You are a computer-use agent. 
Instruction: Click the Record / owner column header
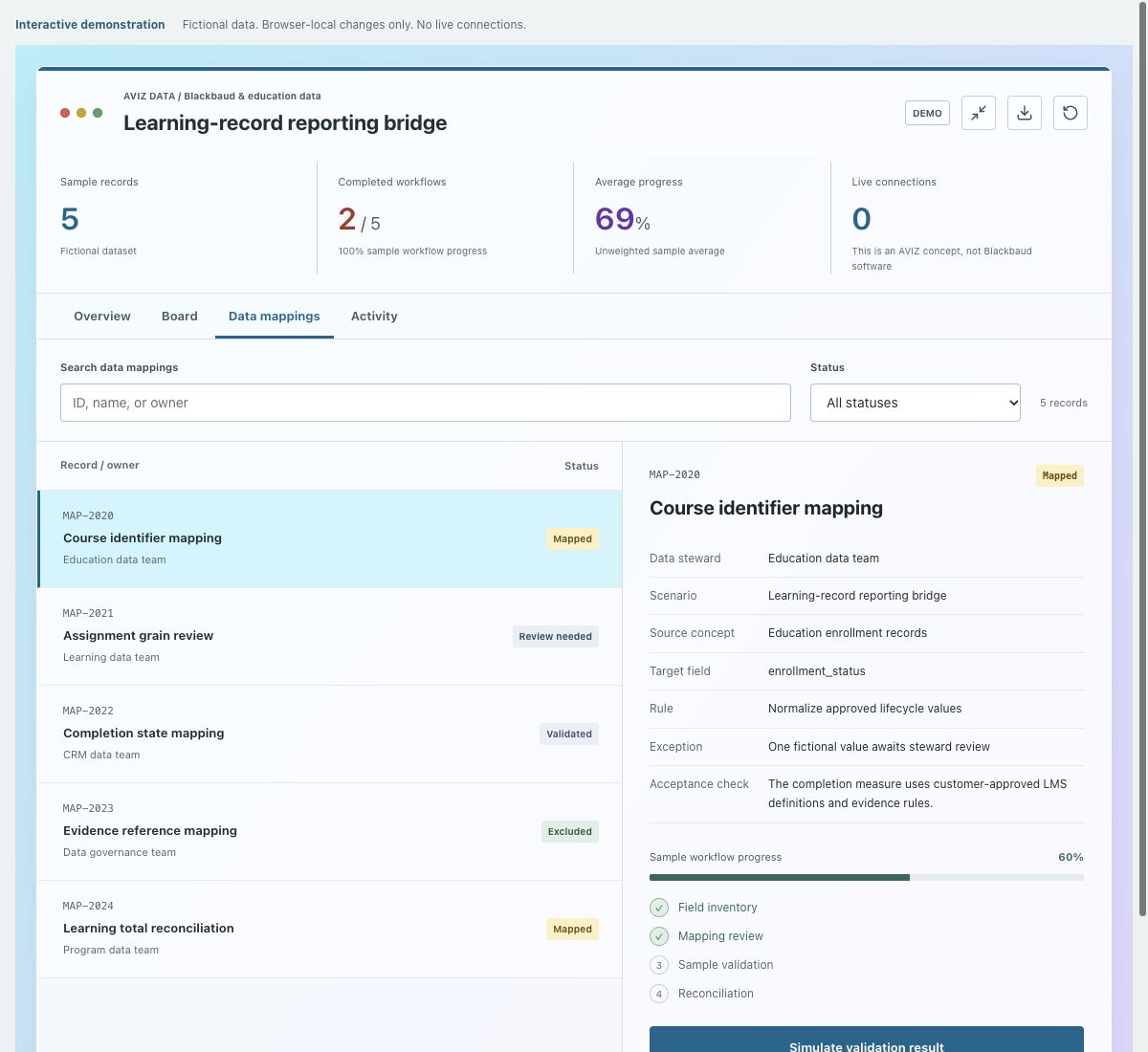click(x=99, y=465)
